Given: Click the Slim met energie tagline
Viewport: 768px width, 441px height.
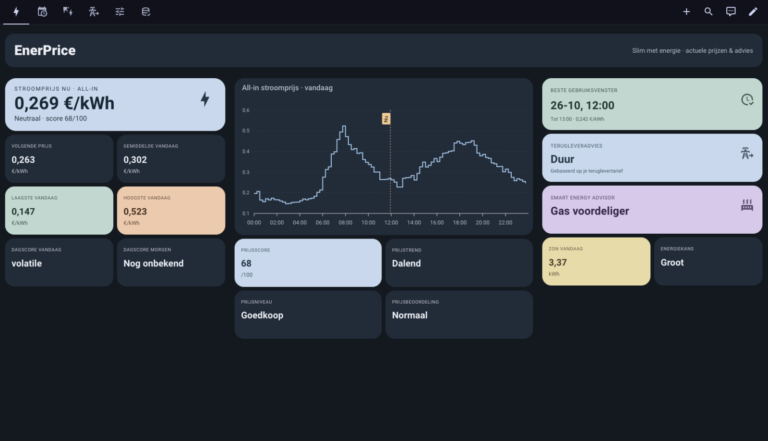Looking at the screenshot, I should 692,50.
